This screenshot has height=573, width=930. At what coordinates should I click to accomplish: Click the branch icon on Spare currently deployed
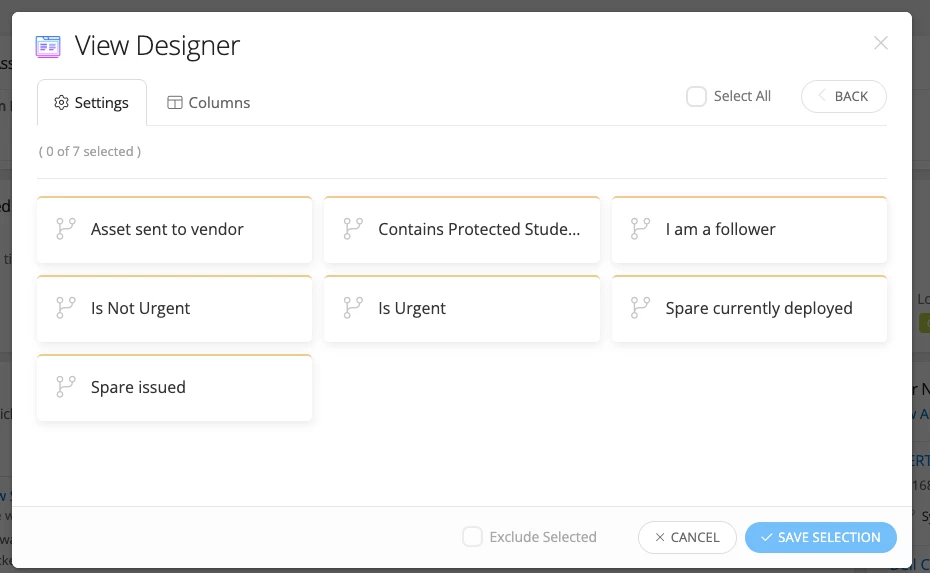tap(641, 308)
